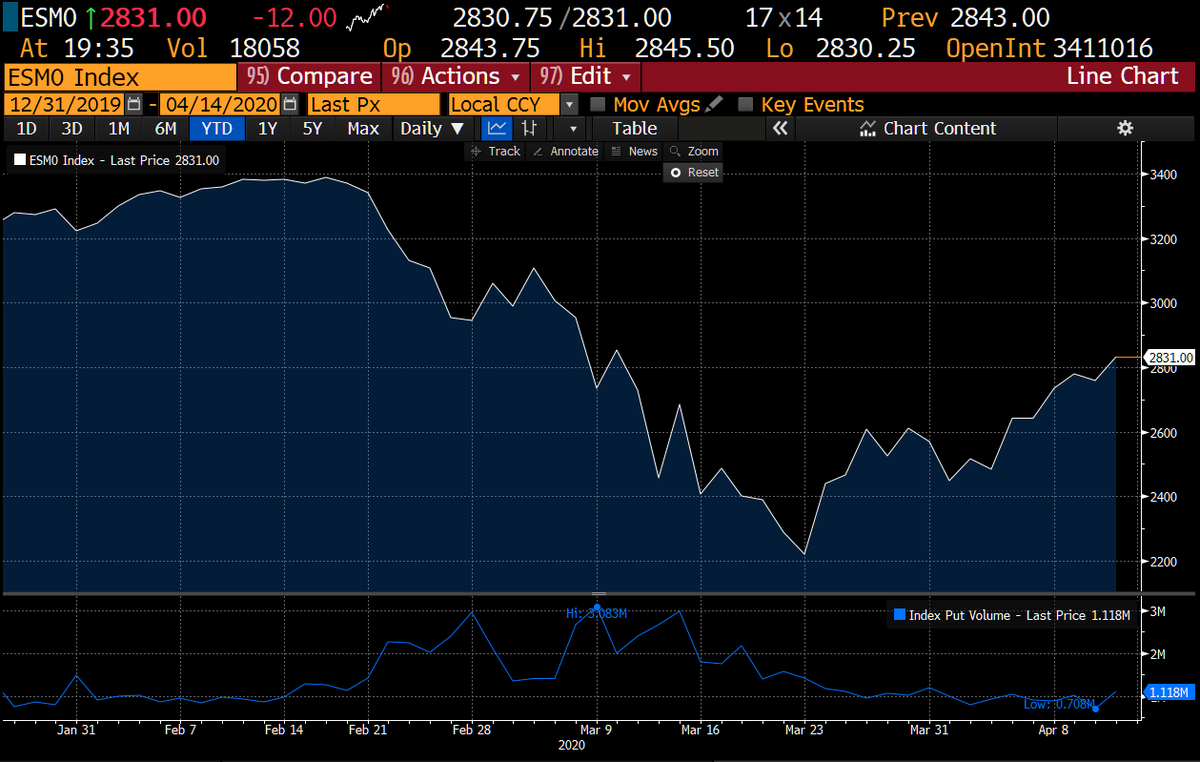This screenshot has width=1200, height=762.
Task: Select the line chart type icon
Action: click(x=496, y=128)
